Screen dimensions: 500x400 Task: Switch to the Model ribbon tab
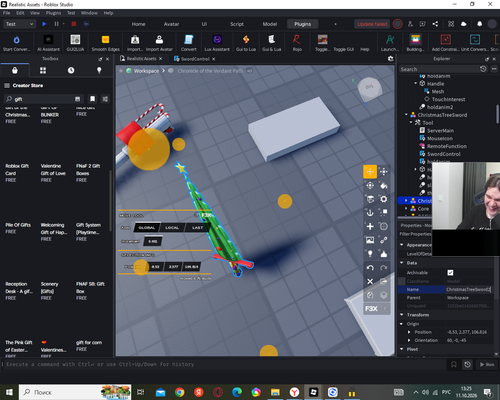point(270,24)
